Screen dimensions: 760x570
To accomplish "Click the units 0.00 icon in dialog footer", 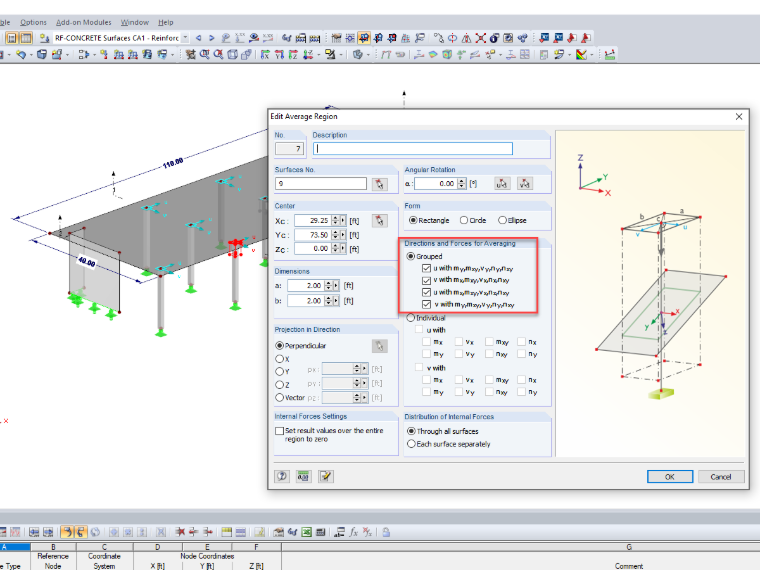I will click(303, 476).
